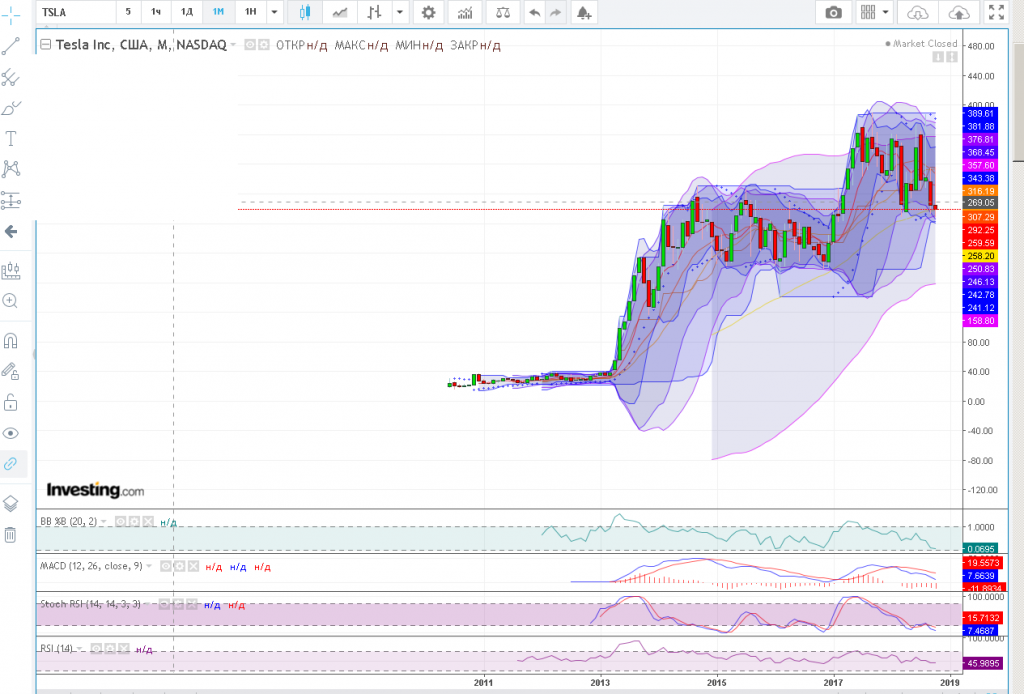Select the long position prediction tool
The width and height of the screenshot is (1024, 694).
[x=11, y=200]
